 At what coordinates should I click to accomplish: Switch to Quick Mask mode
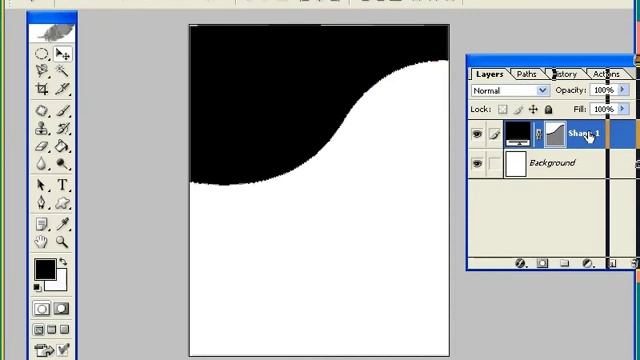pos(62,309)
